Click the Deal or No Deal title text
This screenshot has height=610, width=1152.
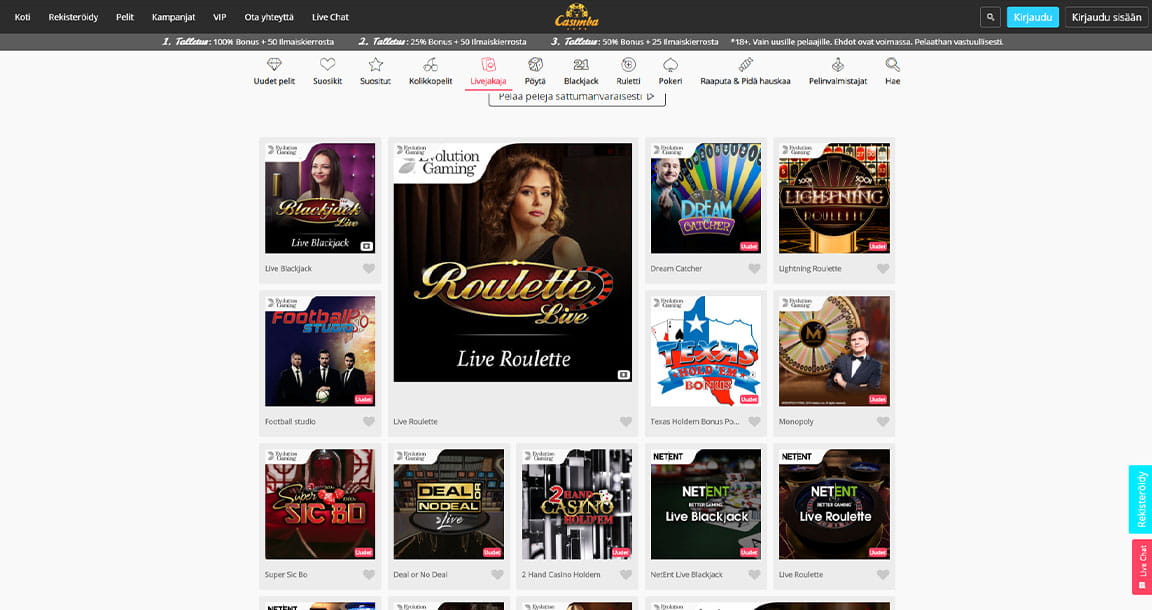pos(420,575)
